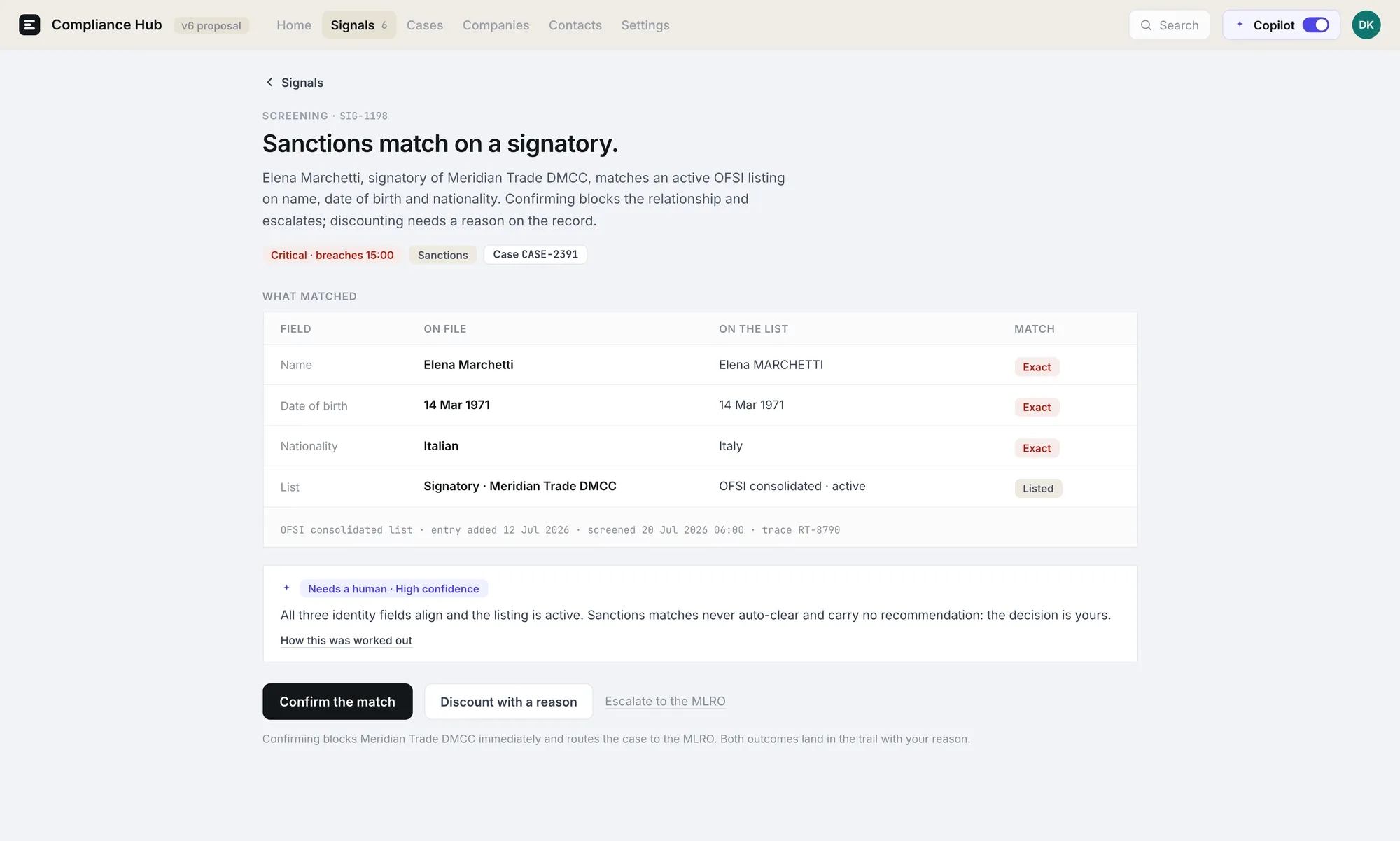Click Needs a human High confidence badge
The width and height of the screenshot is (1400, 841).
(393, 589)
